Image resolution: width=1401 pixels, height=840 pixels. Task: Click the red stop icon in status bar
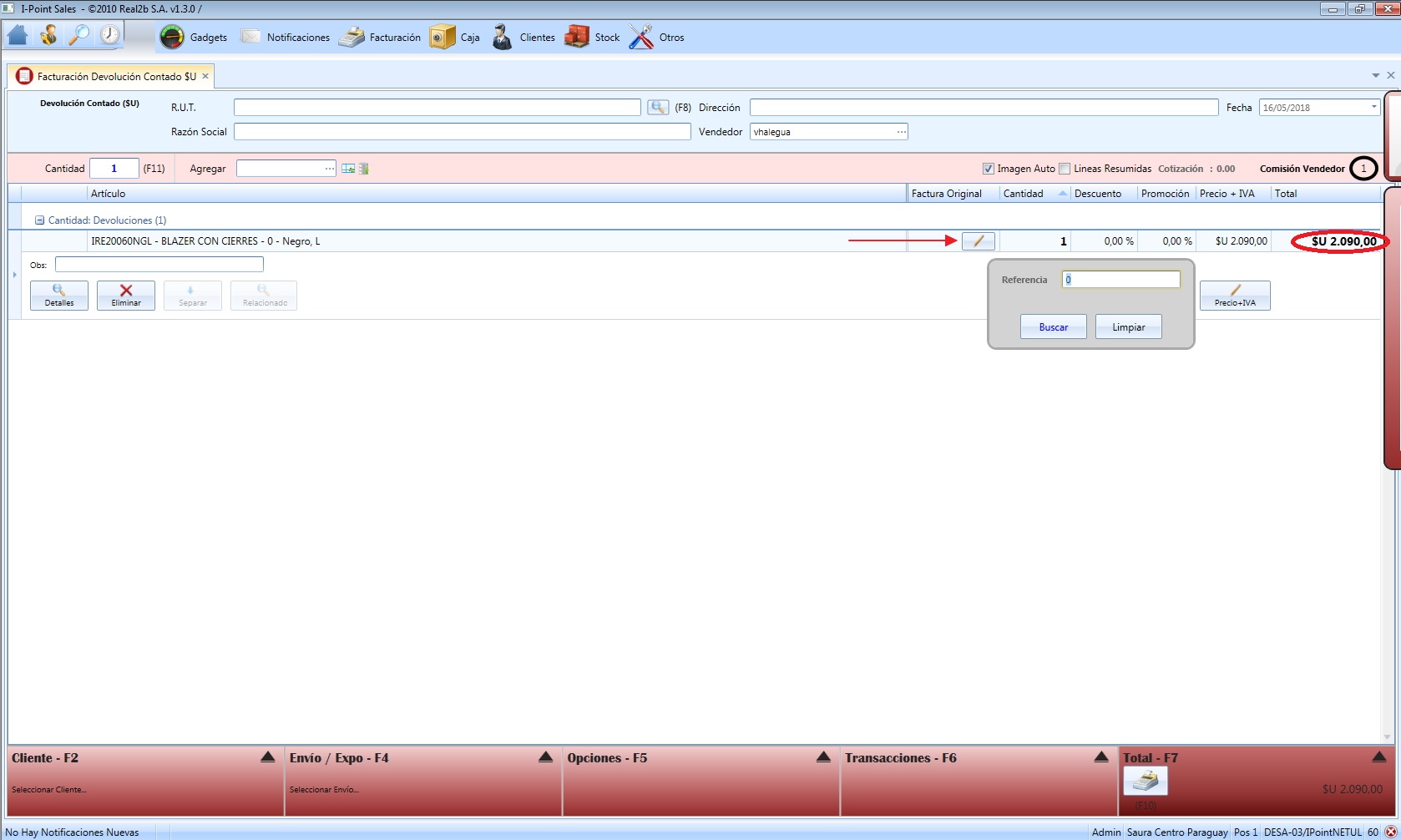pyautogui.click(x=1391, y=832)
